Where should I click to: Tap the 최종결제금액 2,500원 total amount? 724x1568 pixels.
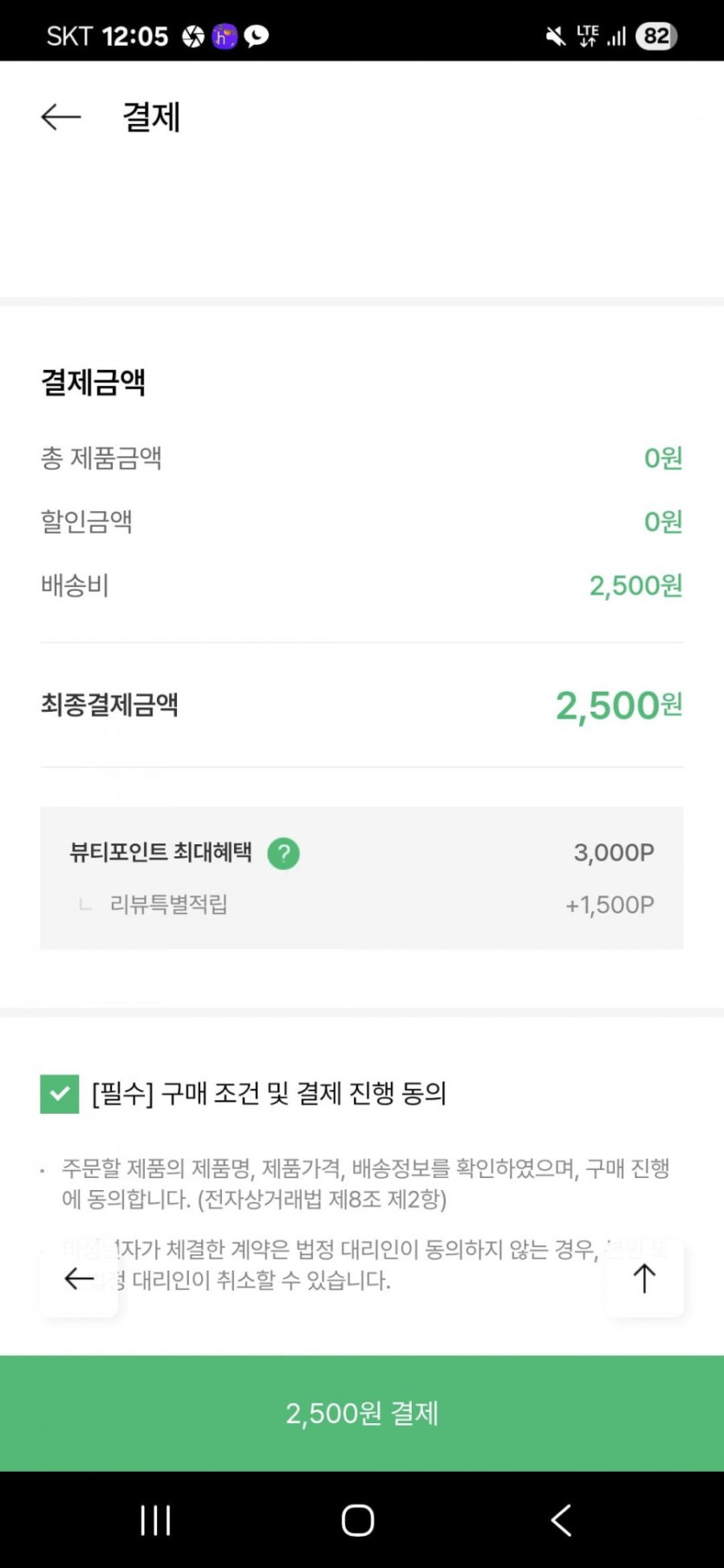point(618,706)
